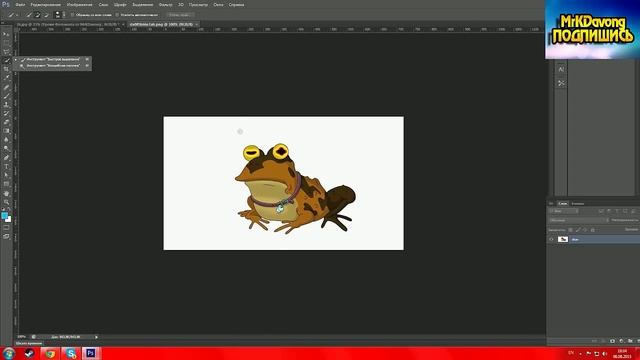
Task: Select the Path Selection tool
Action: click(6, 175)
